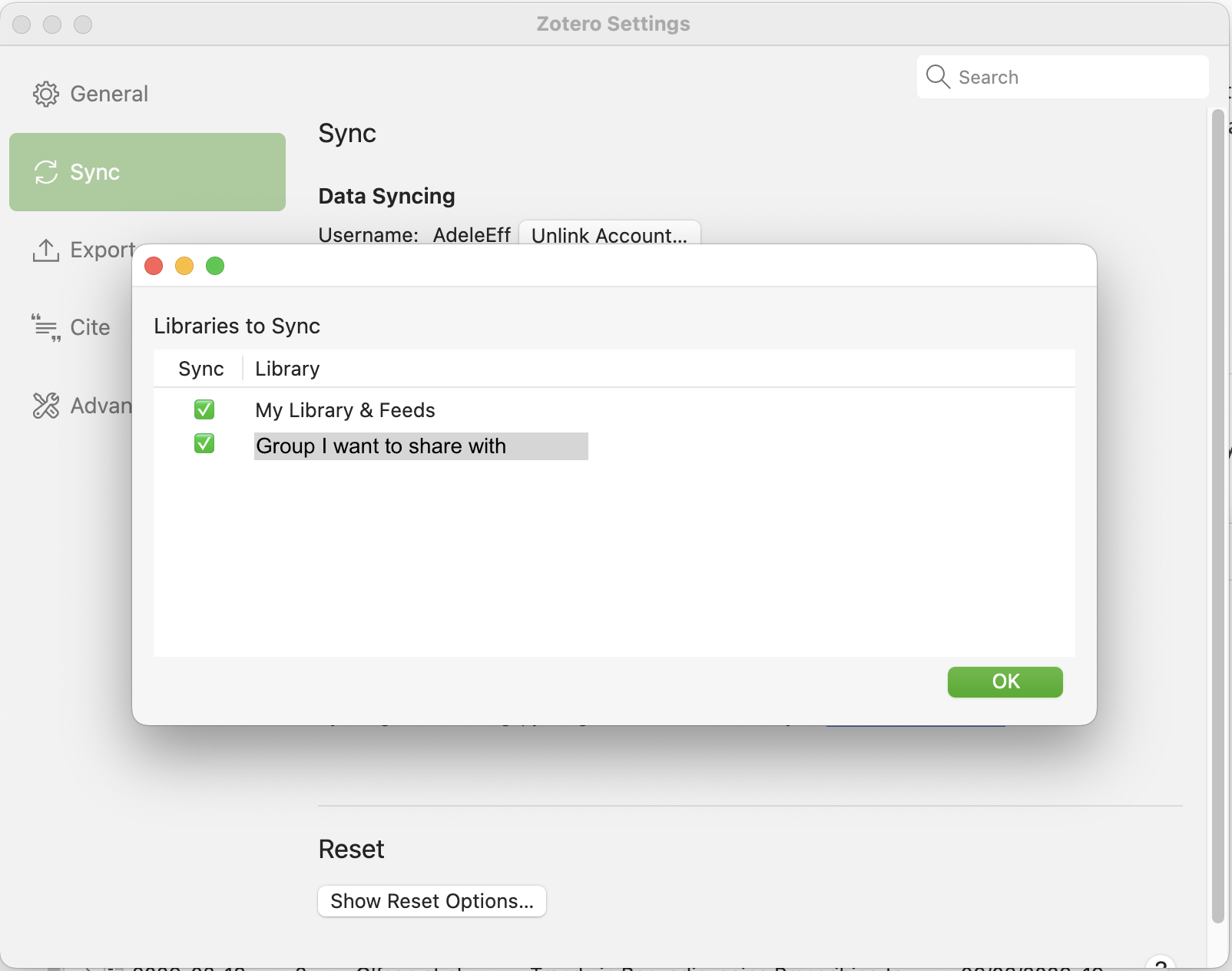Click the Sync column header

[200, 369]
